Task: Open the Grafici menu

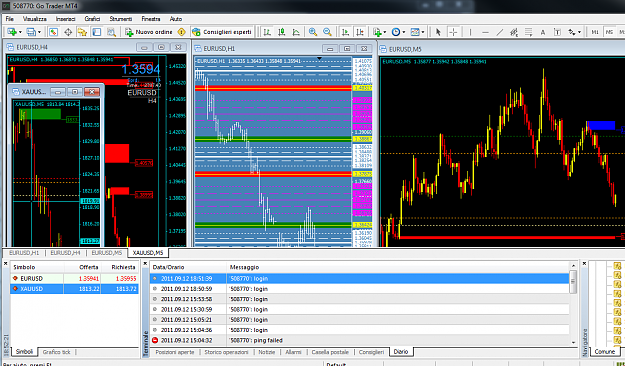Action: [92, 19]
